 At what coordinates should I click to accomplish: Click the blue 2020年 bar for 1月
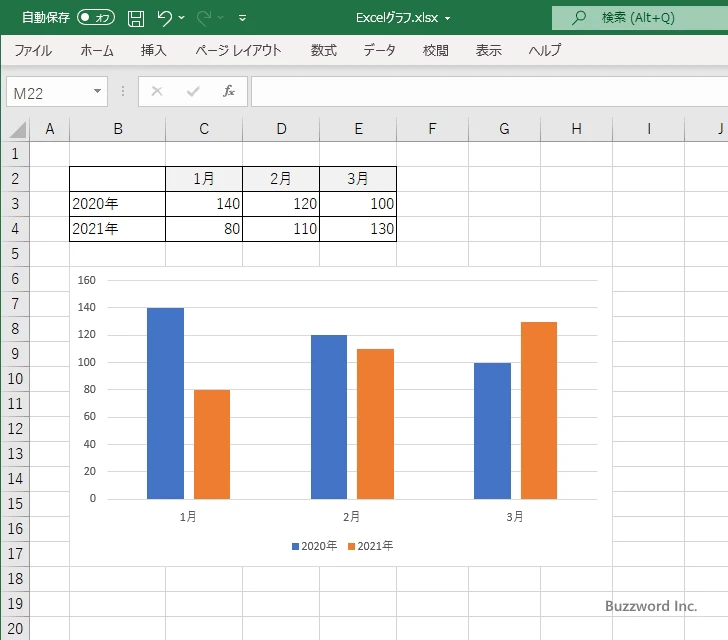[165, 404]
